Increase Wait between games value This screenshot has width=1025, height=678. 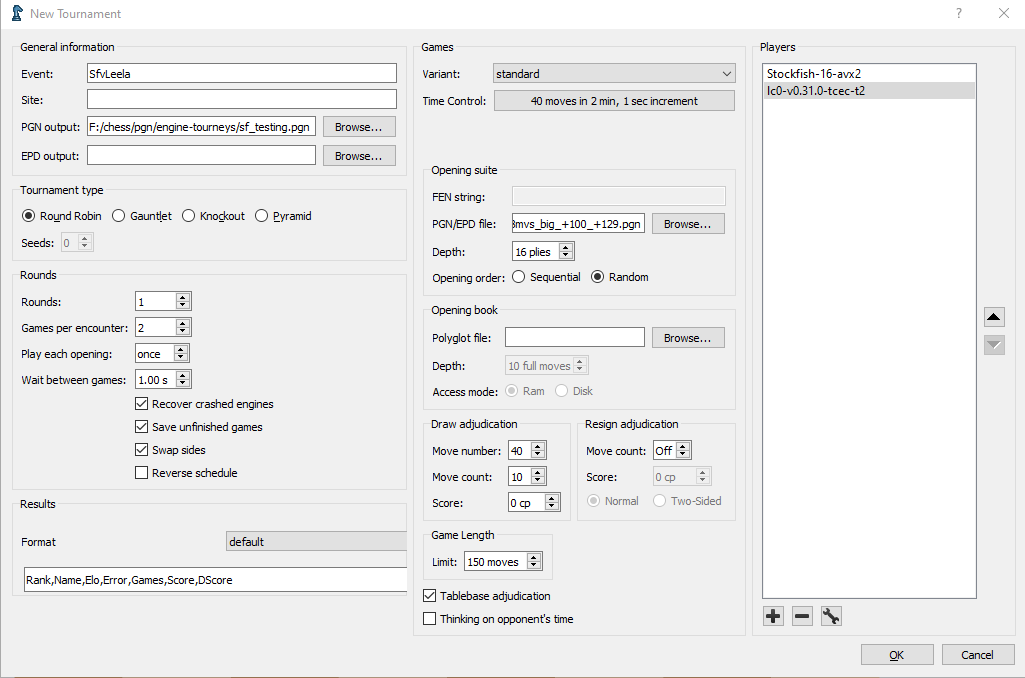183,376
